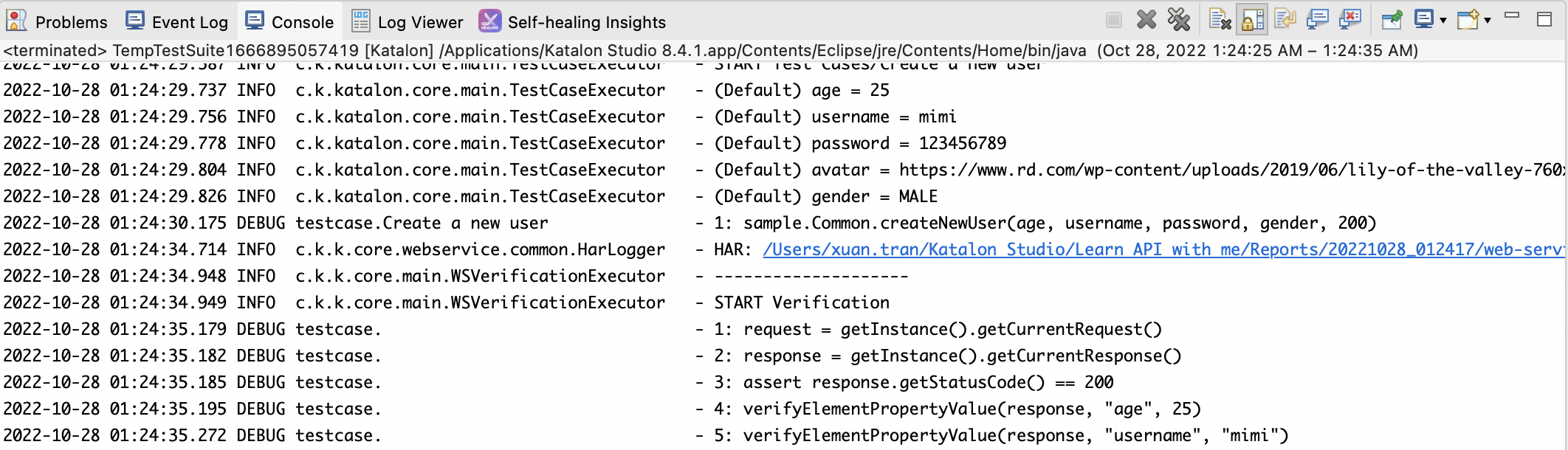Image resolution: width=1568 pixels, height=450 pixels.
Task: Enable word wrap in the console
Action: [x=1285, y=20]
